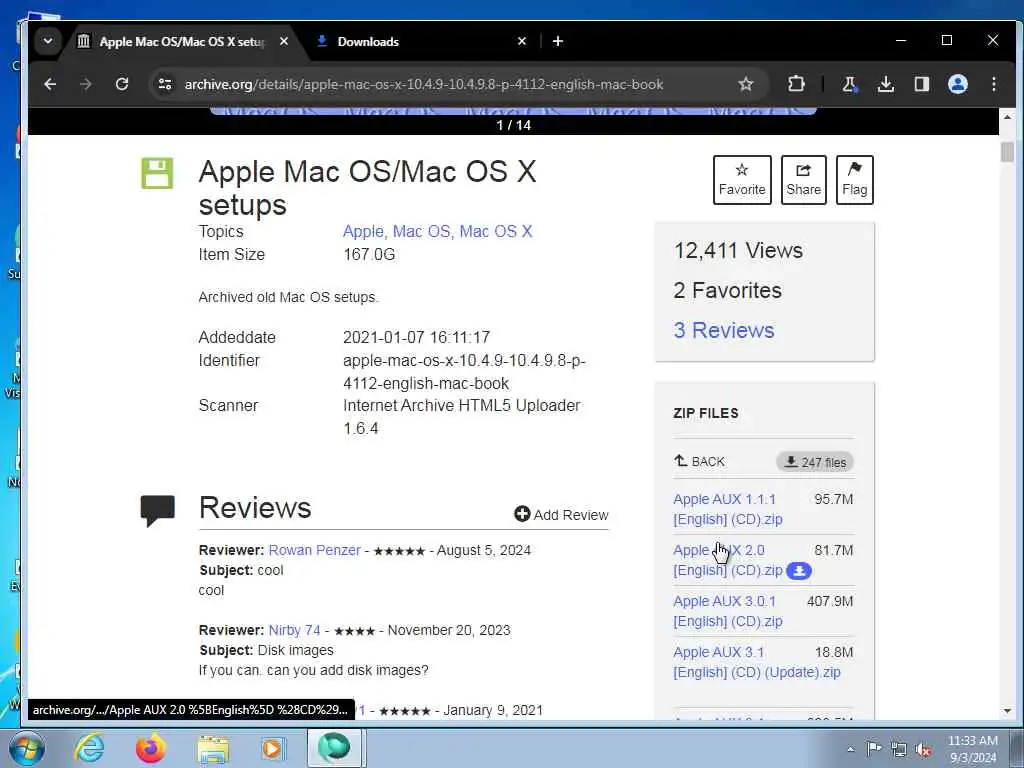
Task: Close the Apple Mac OS setups tab
Action: tap(283, 41)
